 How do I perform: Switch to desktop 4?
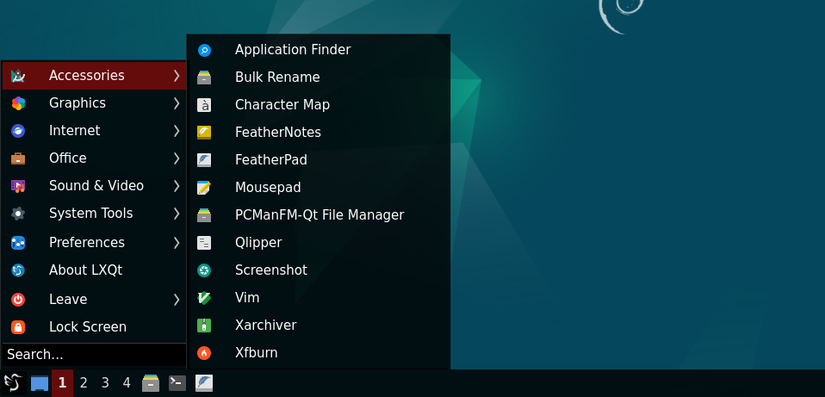(x=126, y=383)
